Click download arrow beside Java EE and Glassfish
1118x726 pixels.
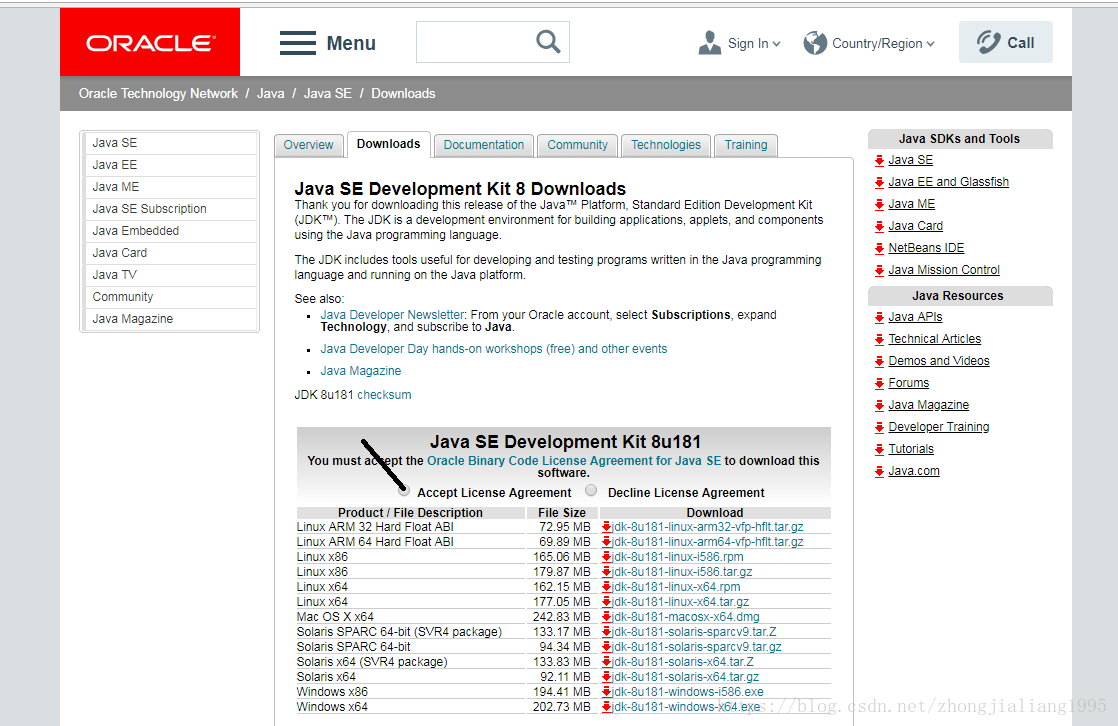pos(879,183)
